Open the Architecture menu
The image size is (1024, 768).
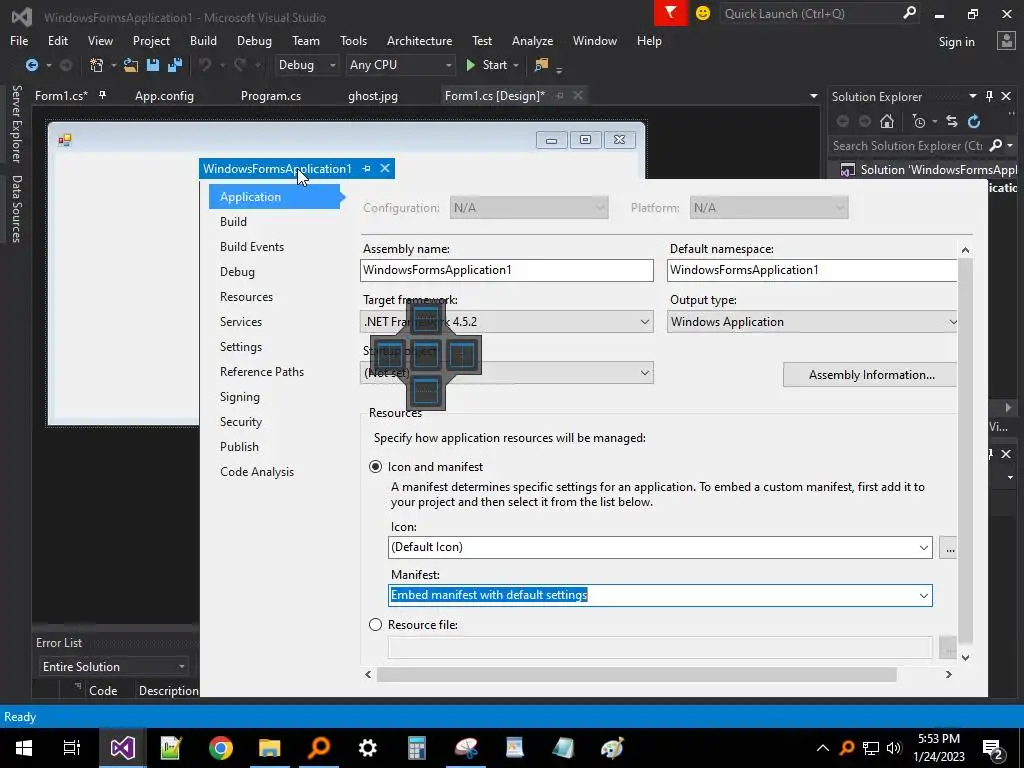(419, 40)
